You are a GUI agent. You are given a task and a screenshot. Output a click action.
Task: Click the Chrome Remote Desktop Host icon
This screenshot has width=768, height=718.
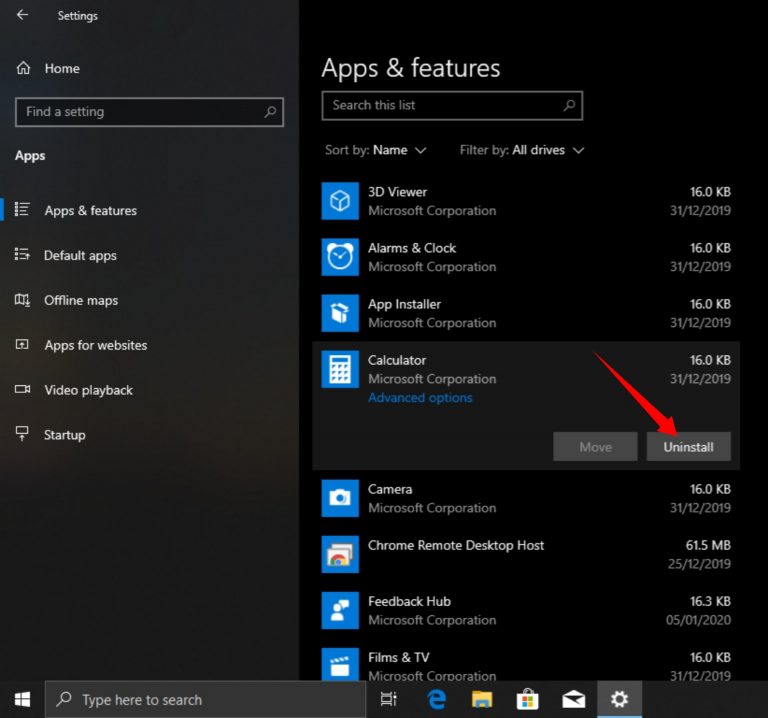[340, 554]
